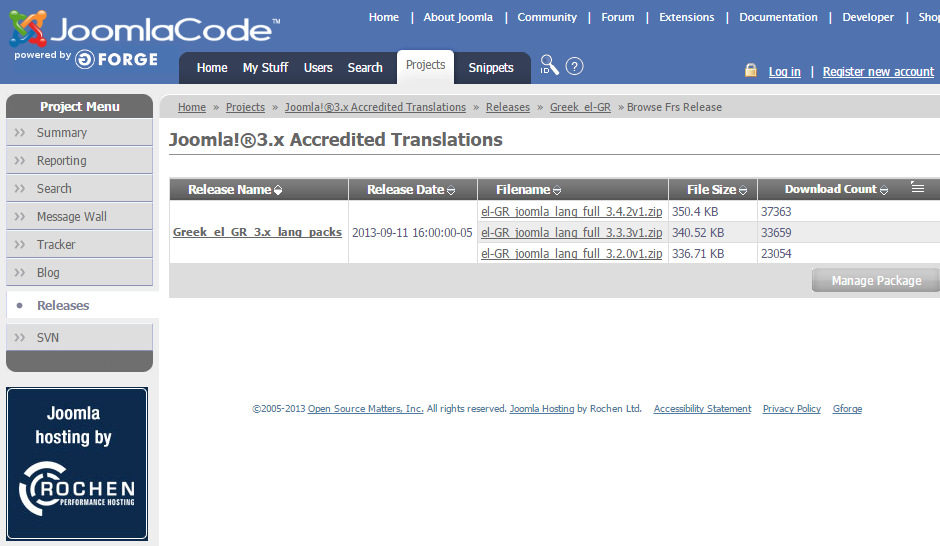The image size is (940, 546).
Task: Open Search in the blue tab bar
Action: [365, 68]
